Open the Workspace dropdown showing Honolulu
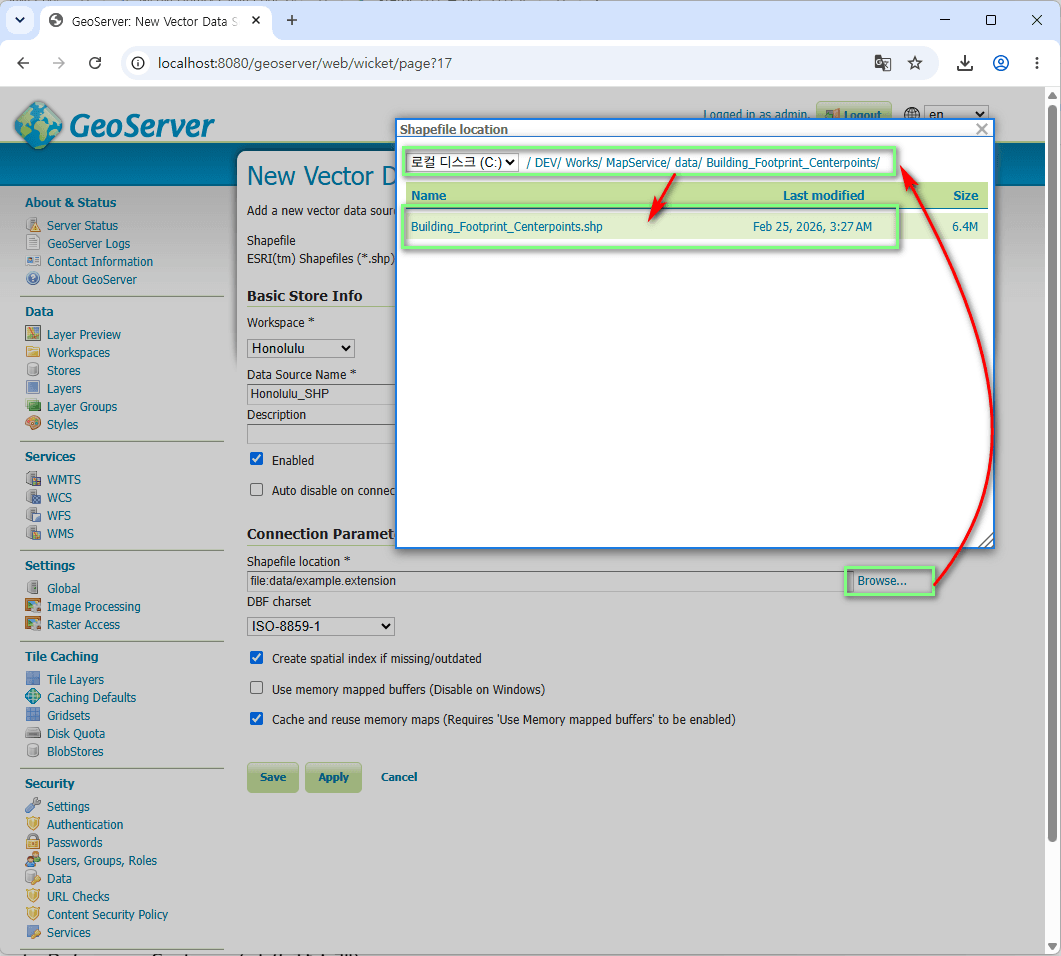Viewport: 1061px width, 956px height. pos(300,348)
